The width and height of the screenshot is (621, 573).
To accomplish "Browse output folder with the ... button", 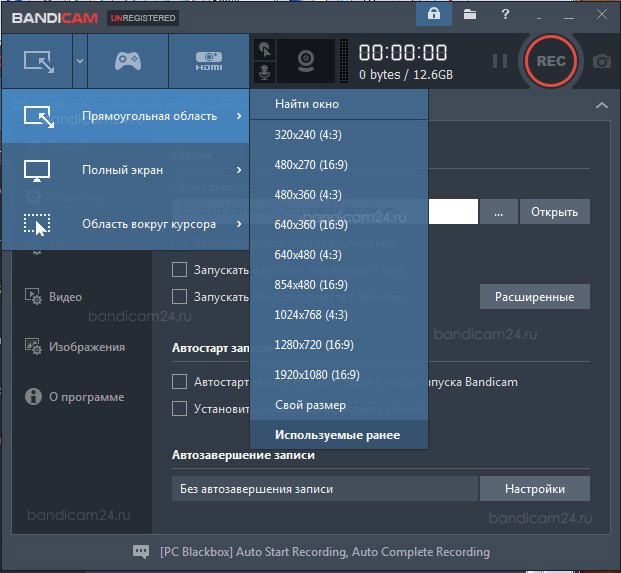I will pyautogui.click(x=499, y=212).
